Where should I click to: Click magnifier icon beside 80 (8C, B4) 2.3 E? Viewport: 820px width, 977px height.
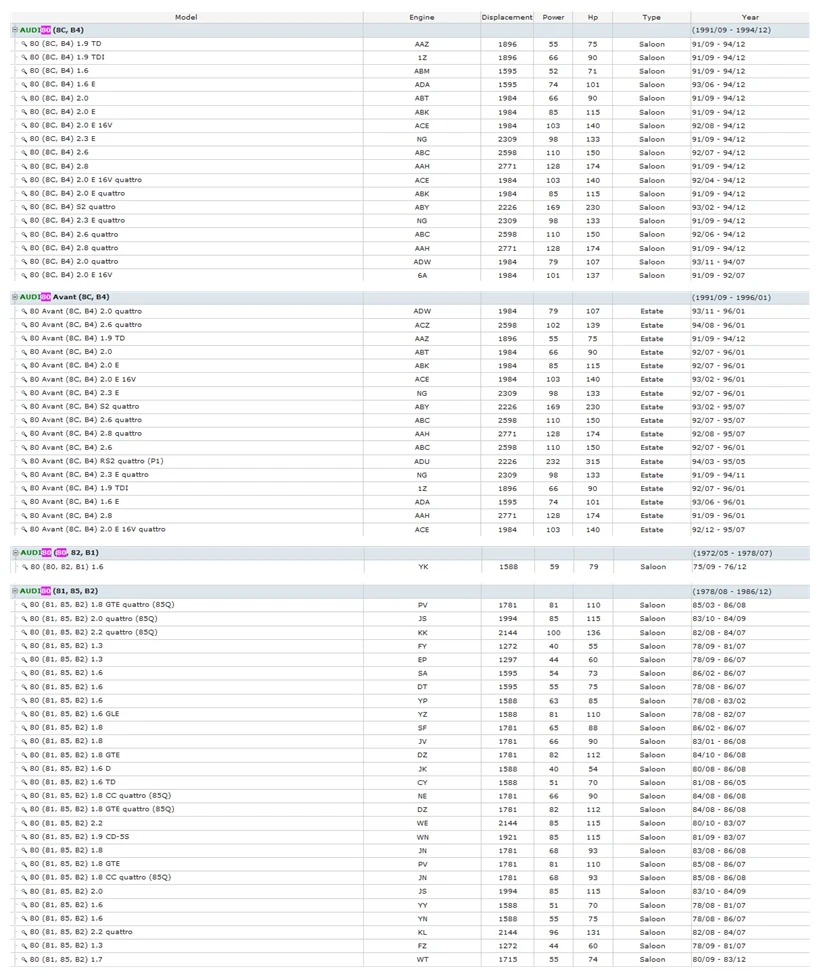tap(24, 140)
